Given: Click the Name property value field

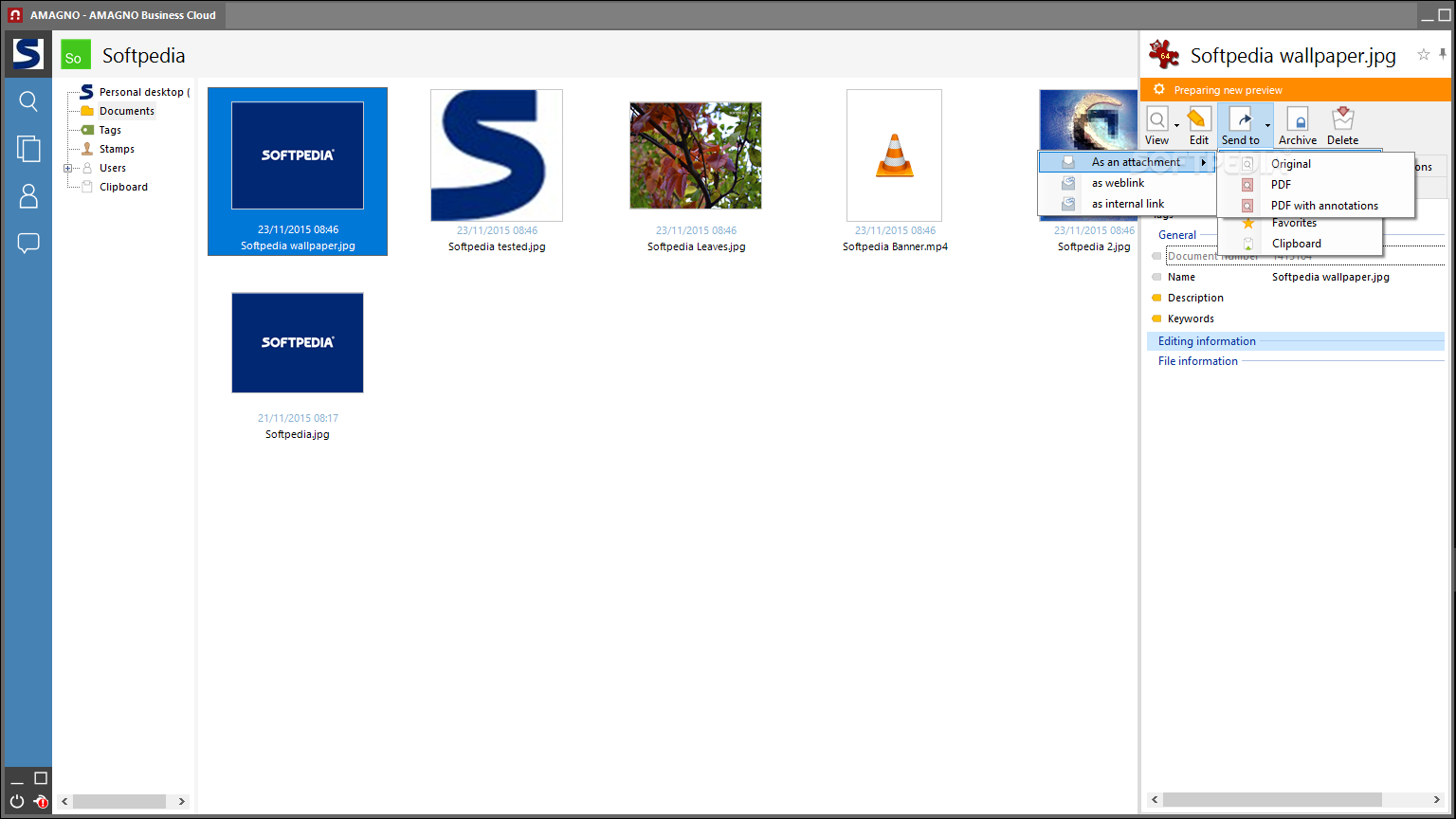Looking at the screenshot, I should [x=1356, y=277].
